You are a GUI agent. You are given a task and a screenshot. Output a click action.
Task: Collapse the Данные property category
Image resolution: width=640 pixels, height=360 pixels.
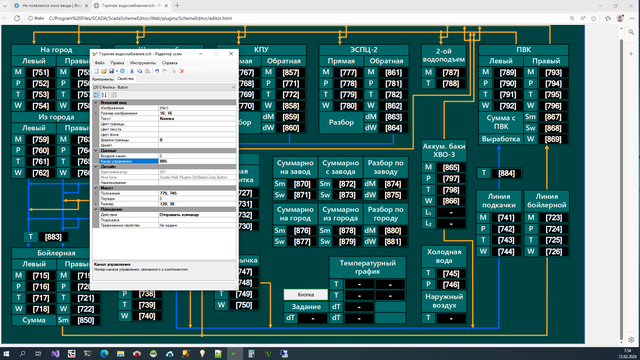(96, 151)
